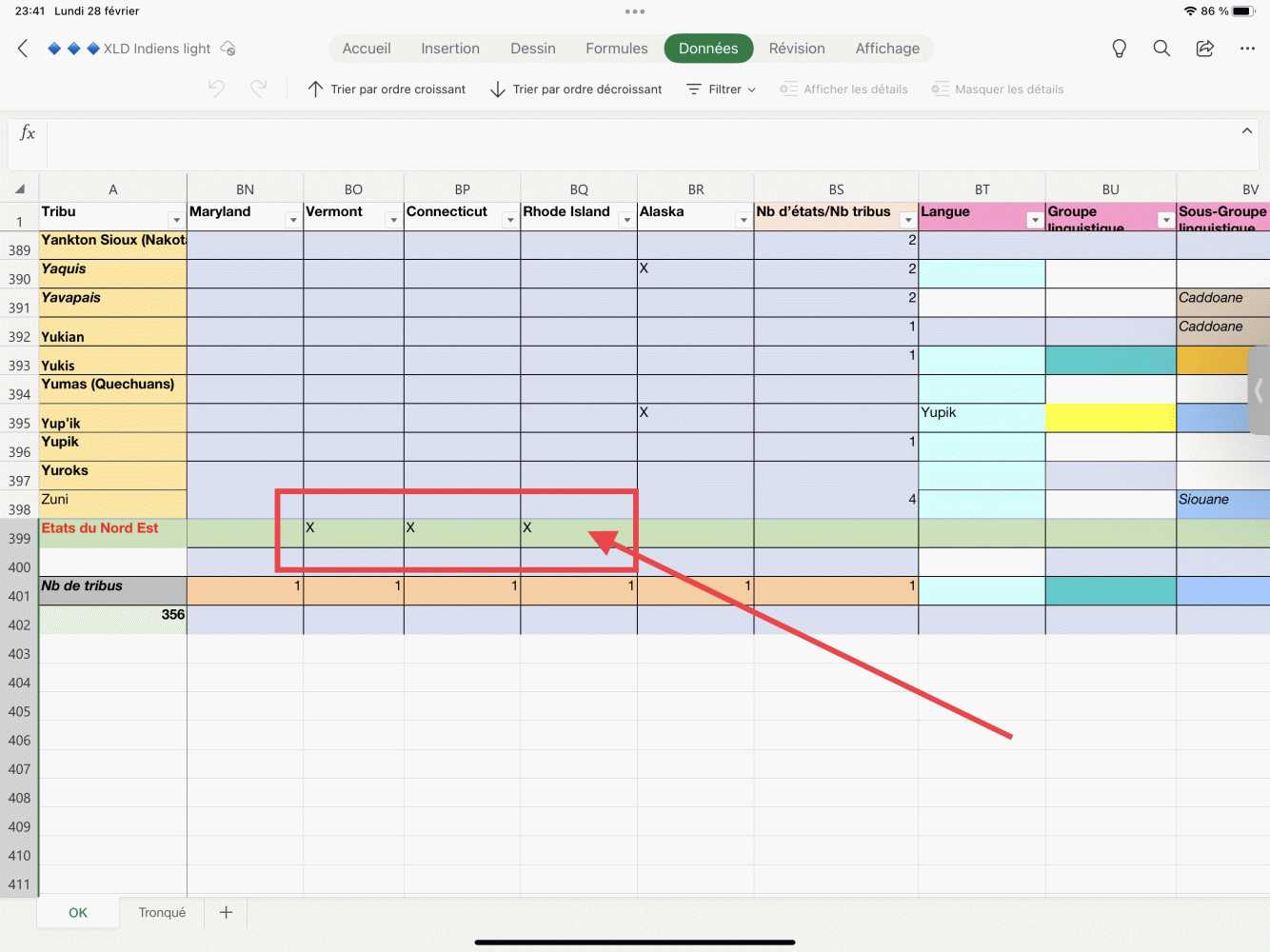The image size is (1270, 952).
Task: Switch to the OK sheet tab
Action: coord(78,912)
